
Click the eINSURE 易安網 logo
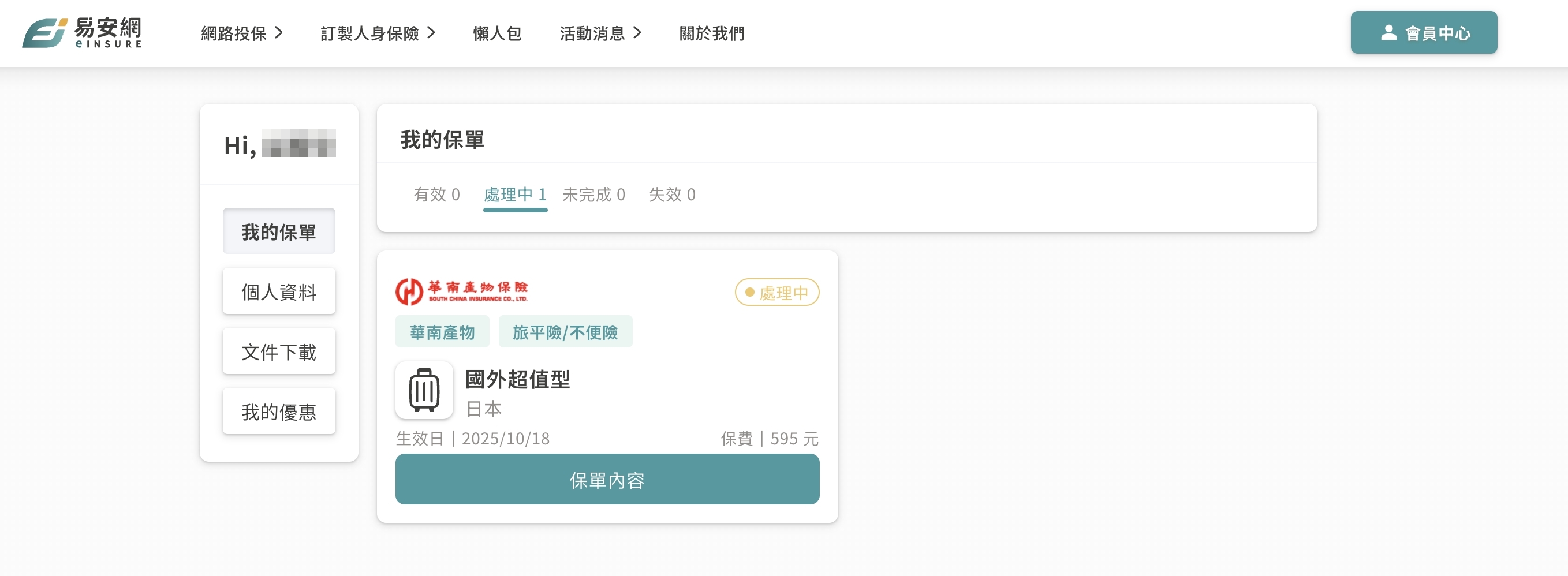(x=81, y=33)
